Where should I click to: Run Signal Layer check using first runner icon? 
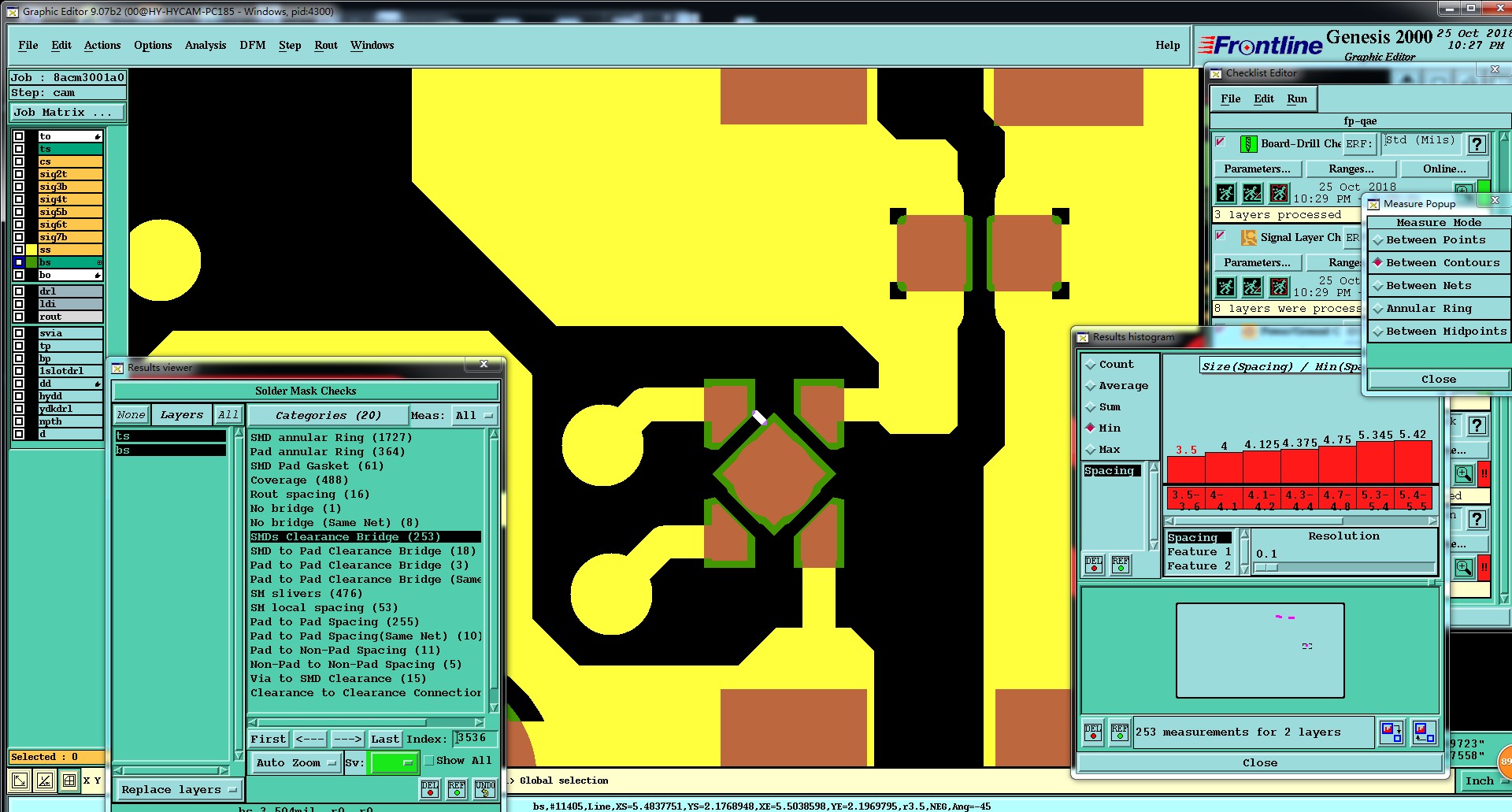point(1226,287)
